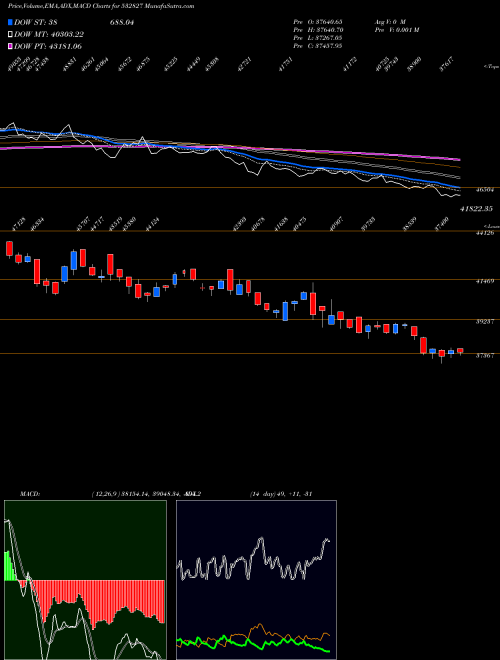Screen dimensions: 500x660
Task: Click the blue DOW ST legend swatch
Action: pos(11,23)
